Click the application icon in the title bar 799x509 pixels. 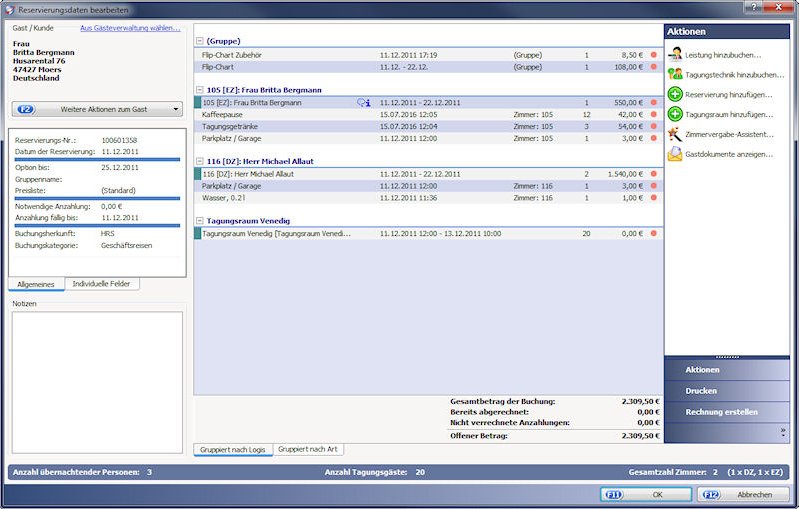(10, 10)
